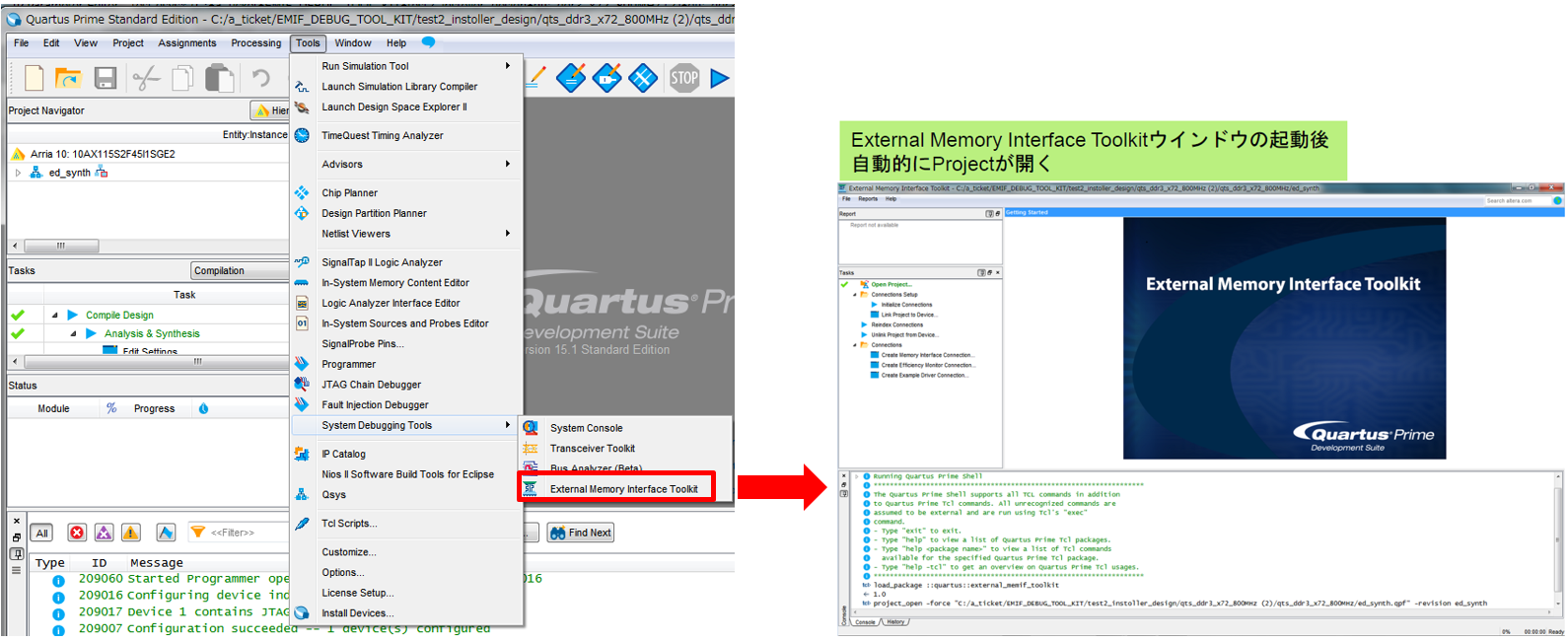This screenshot has height=642, width=1568.
Task: Click the IP Catalog icon
Action: [302, 454]
